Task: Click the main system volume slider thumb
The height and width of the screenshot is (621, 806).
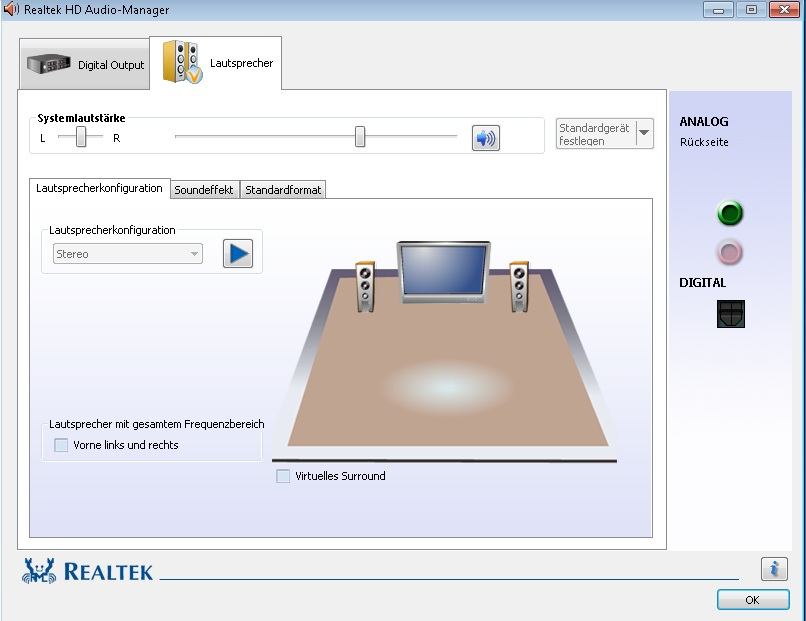Action: (360, 136)
